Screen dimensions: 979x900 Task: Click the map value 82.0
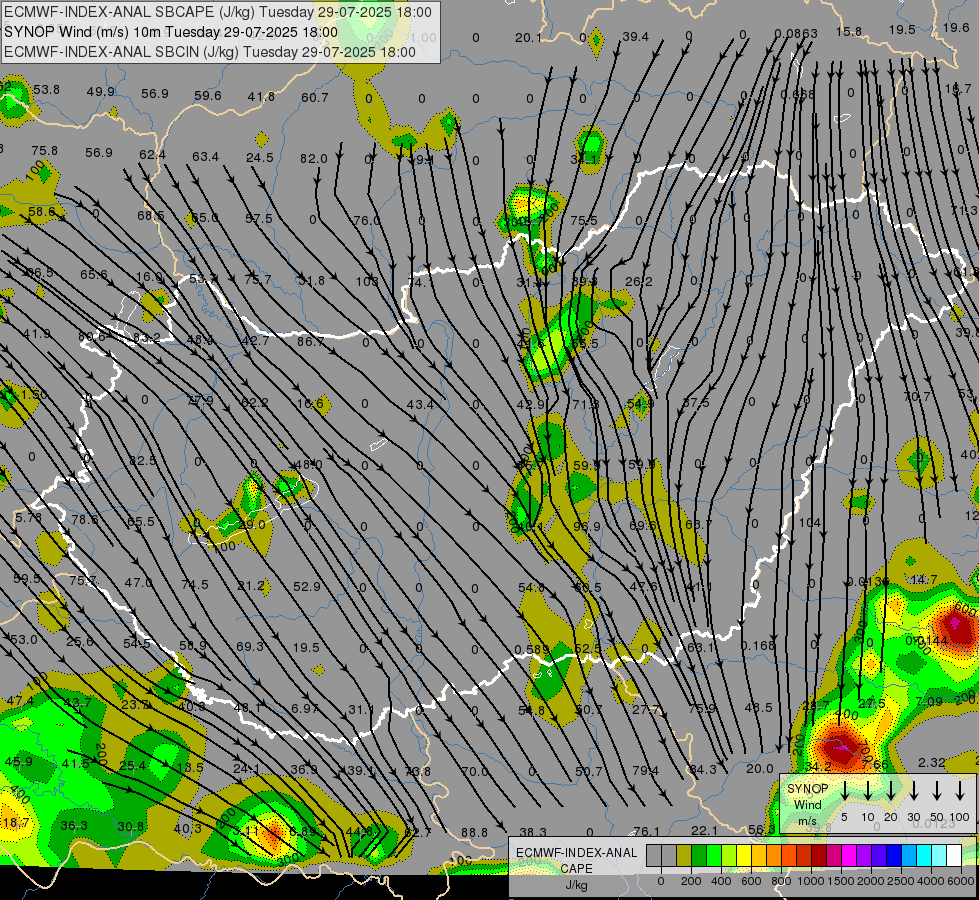(x=313, y=159)
